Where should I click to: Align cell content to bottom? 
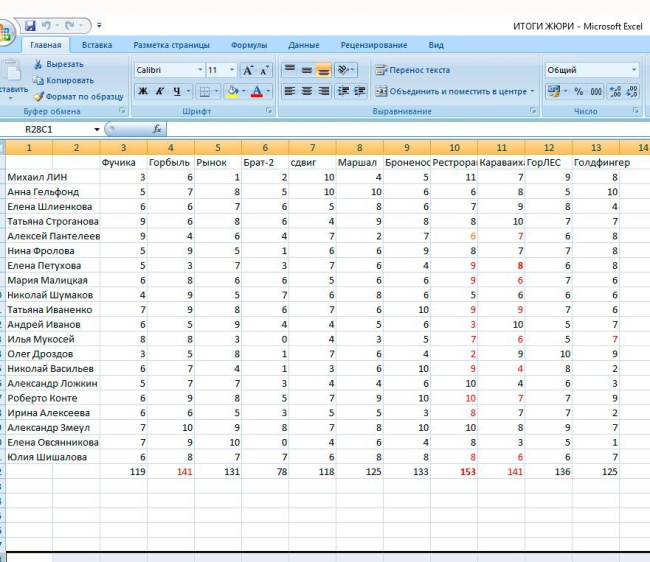(323, 70)
